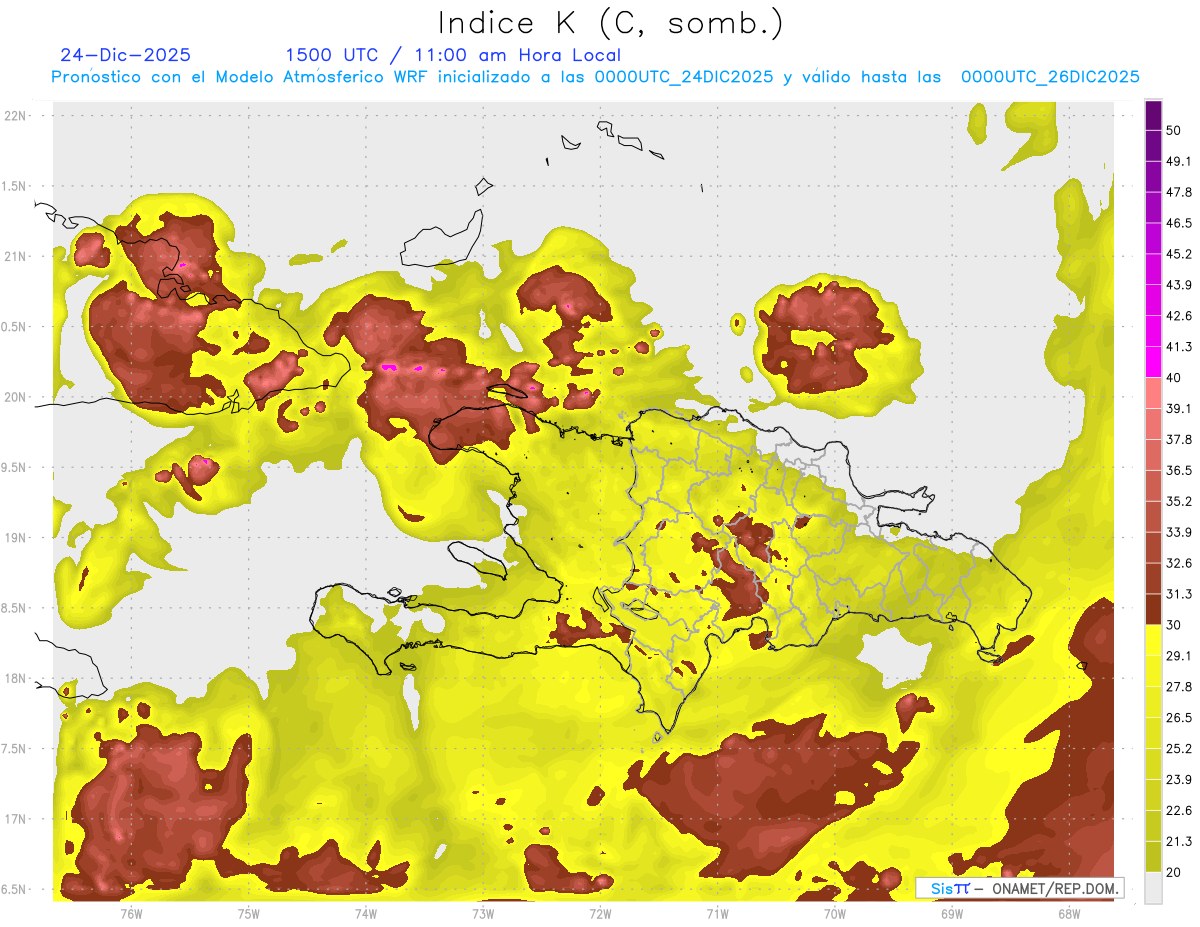Click colorbar label '41.3'
This screenshot has height=927, width=1200.
coord(1179,347)
